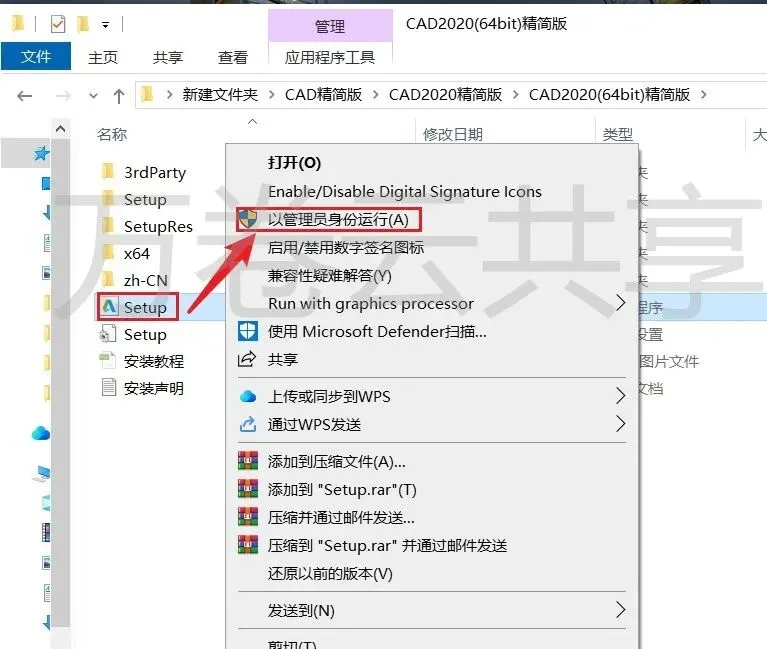Viewport: 767px width, 649px height.
Task: Select the zh-CN folder
Action: (x=145, y=281)
